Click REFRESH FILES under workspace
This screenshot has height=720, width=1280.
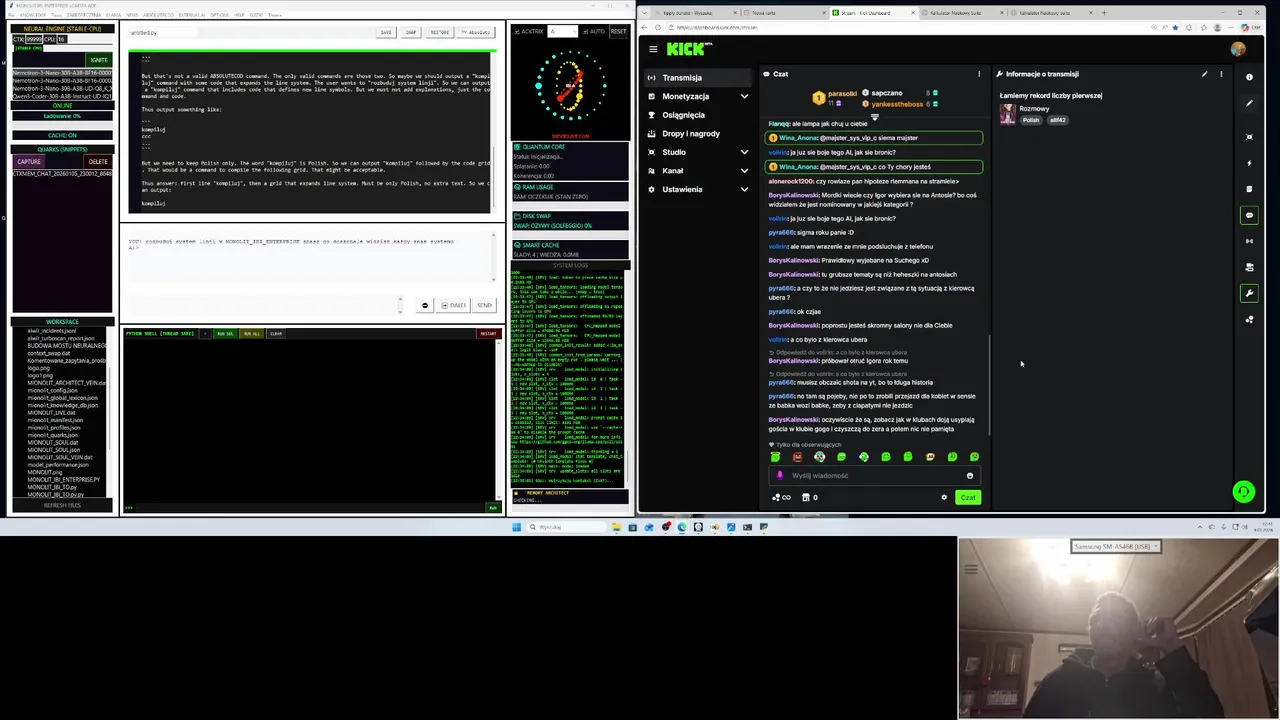(62, 506)
